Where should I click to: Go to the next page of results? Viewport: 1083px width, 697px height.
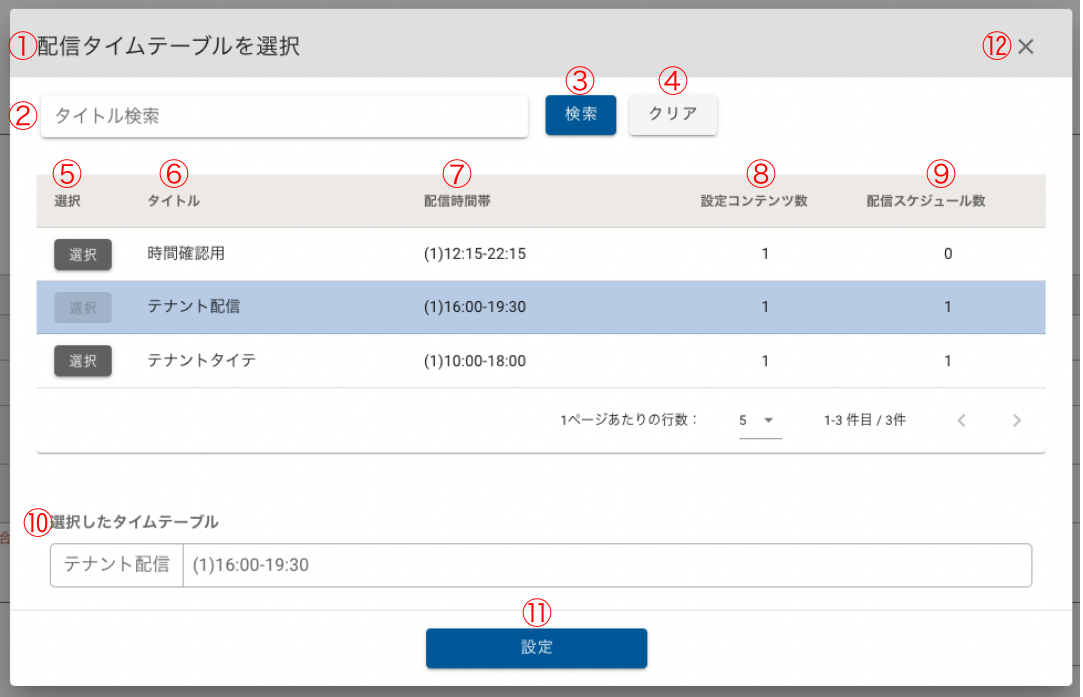(x=1016, y=421)
